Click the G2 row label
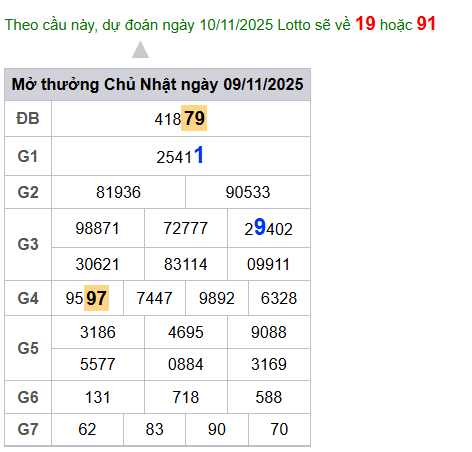Image resolution: width=472 pixels, height=452 pixels. point(28,192)
